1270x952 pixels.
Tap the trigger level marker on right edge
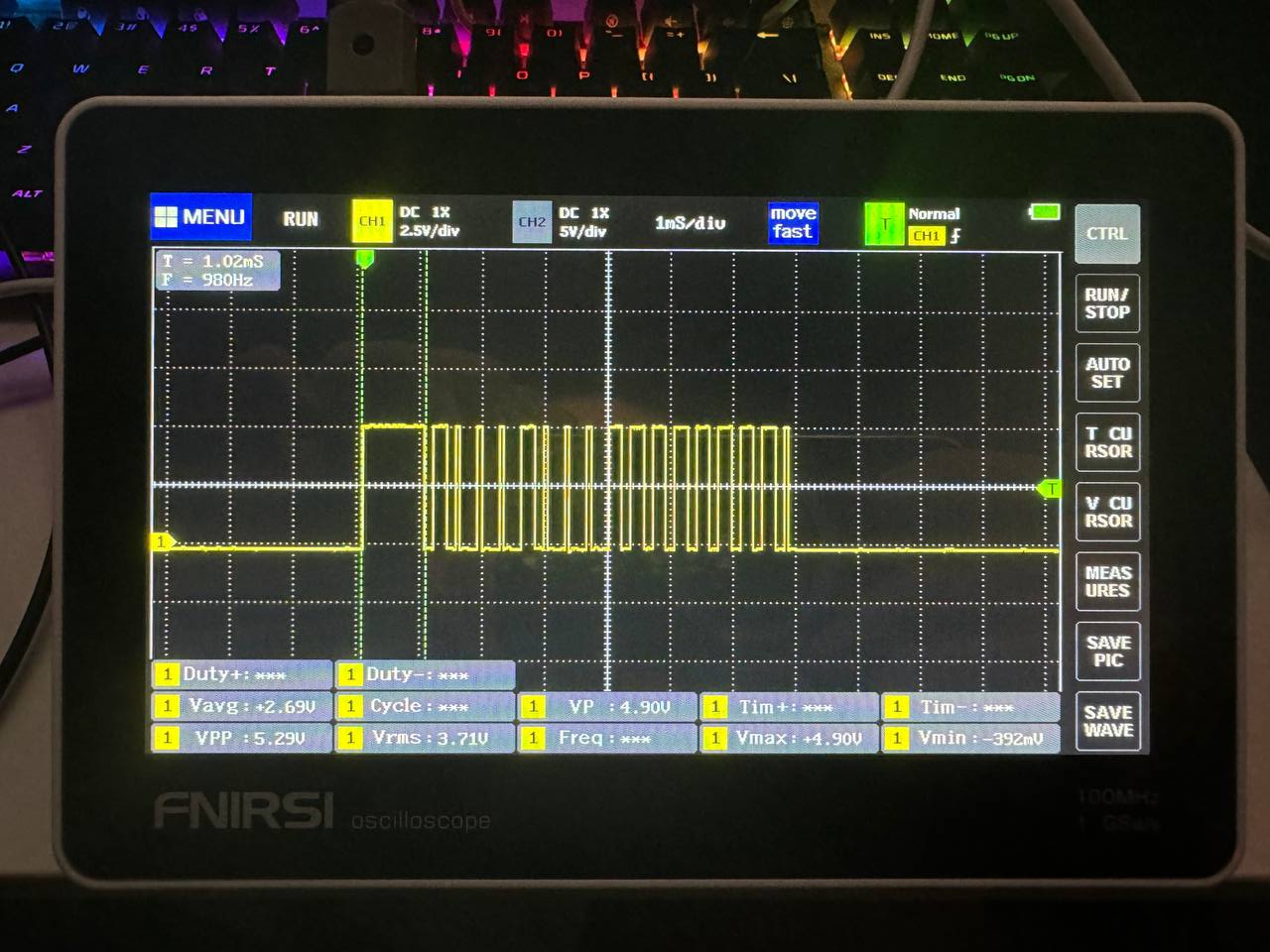1050,488
